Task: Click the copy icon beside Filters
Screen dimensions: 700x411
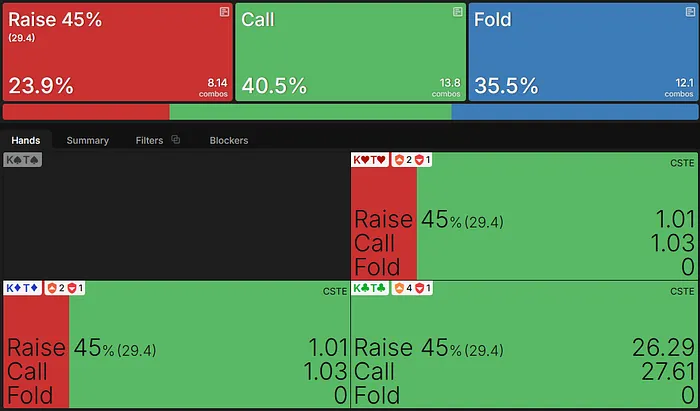Action: [x=176, y=140]
